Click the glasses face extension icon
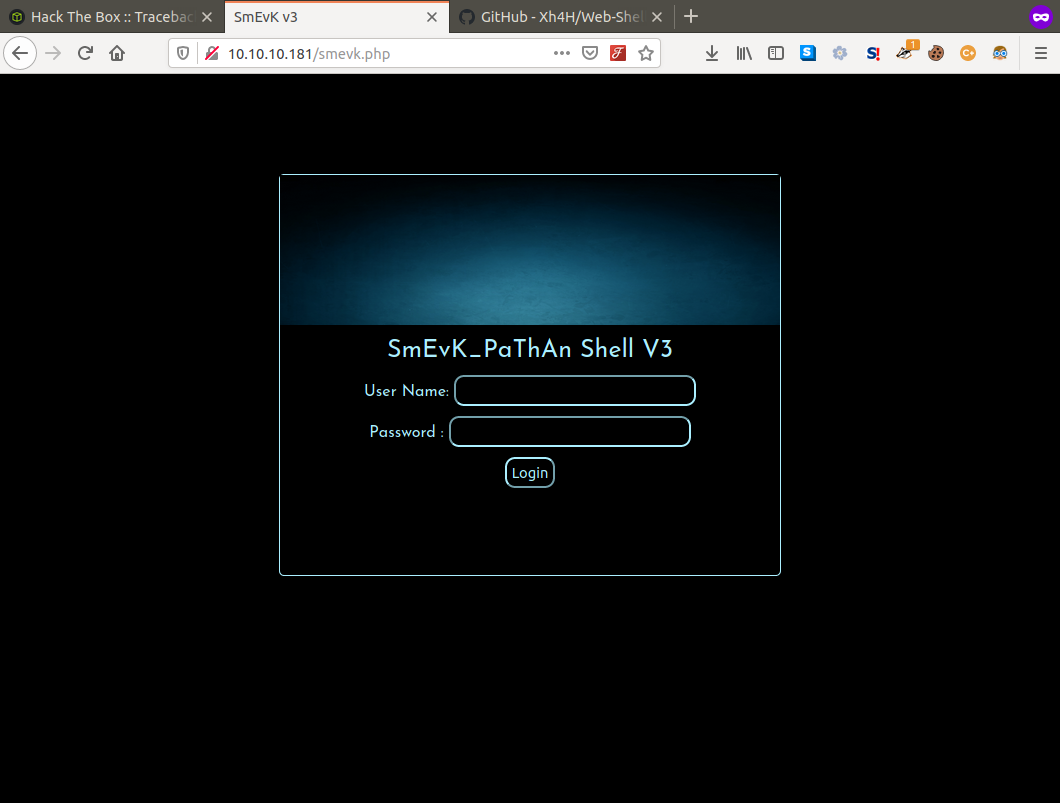Image resolution: width=1060 pixels, height=803 pixels. pos(1000,53)
